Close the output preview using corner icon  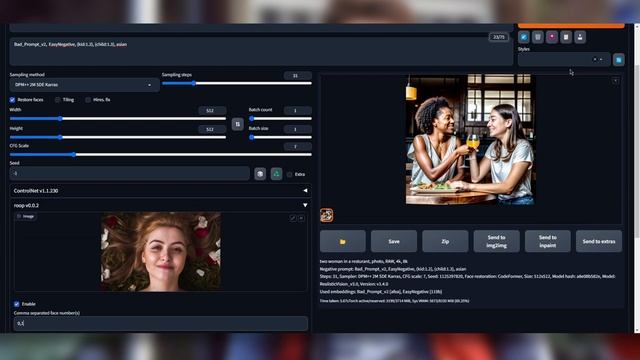pos(615,81)
